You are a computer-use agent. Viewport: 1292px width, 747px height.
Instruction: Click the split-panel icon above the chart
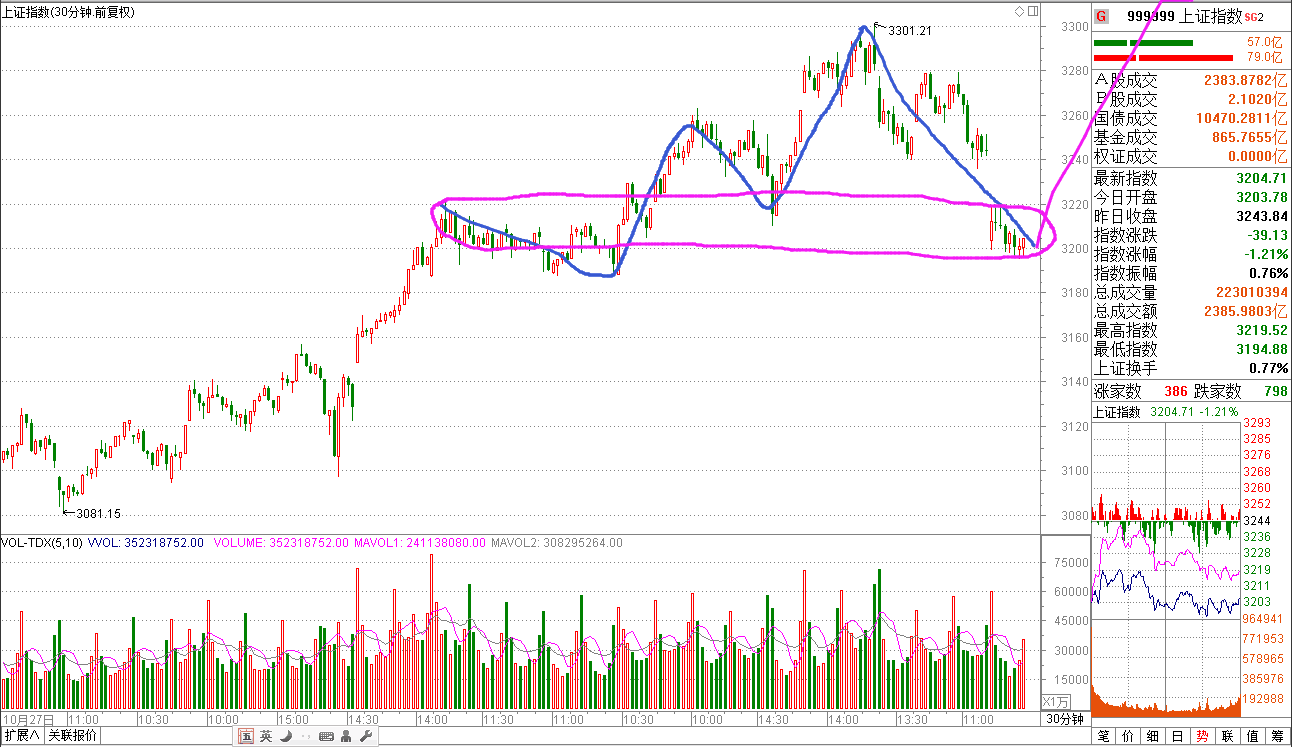point(1032,12)
